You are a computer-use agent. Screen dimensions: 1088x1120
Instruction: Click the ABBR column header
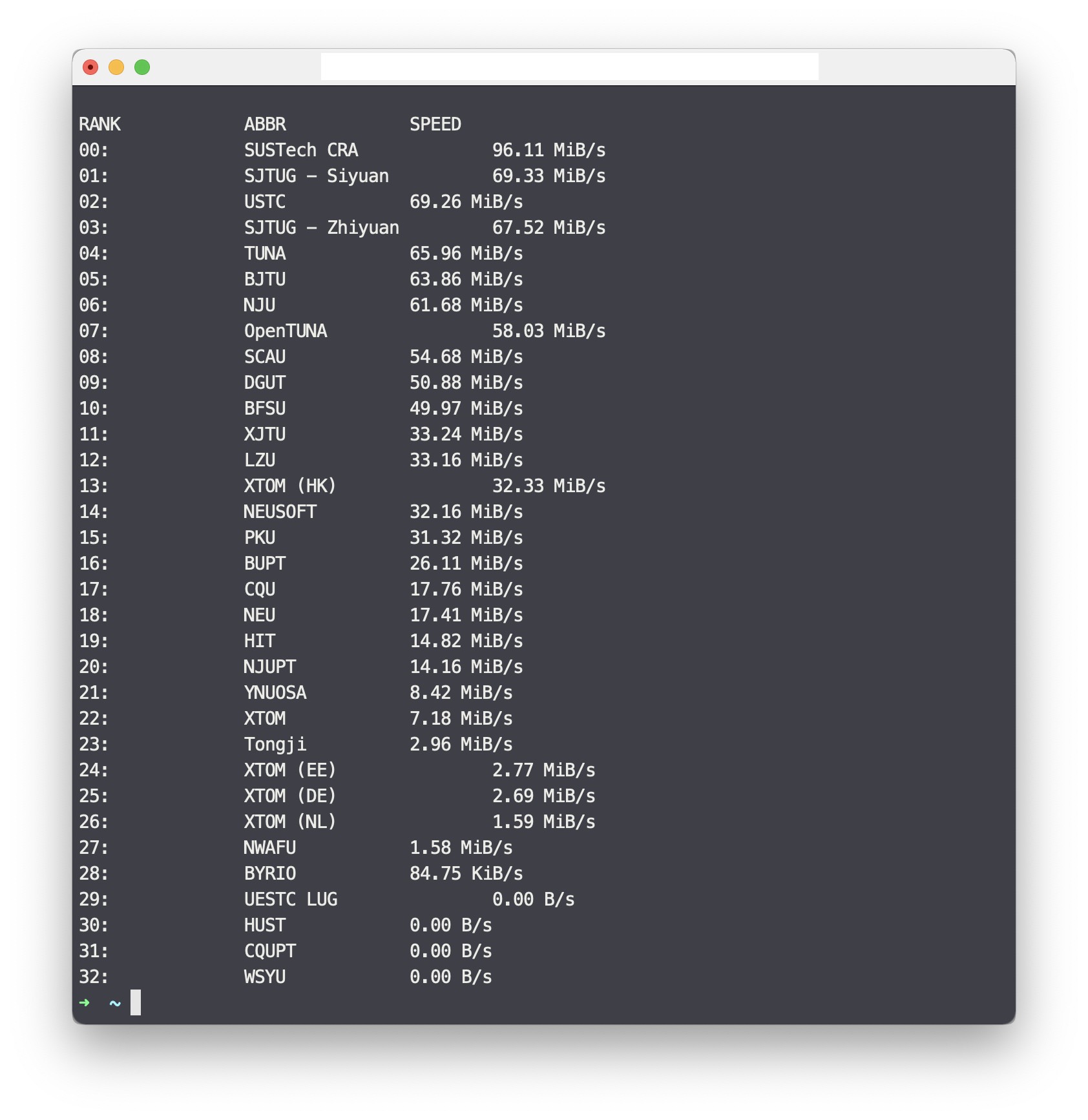coord(265,124)
